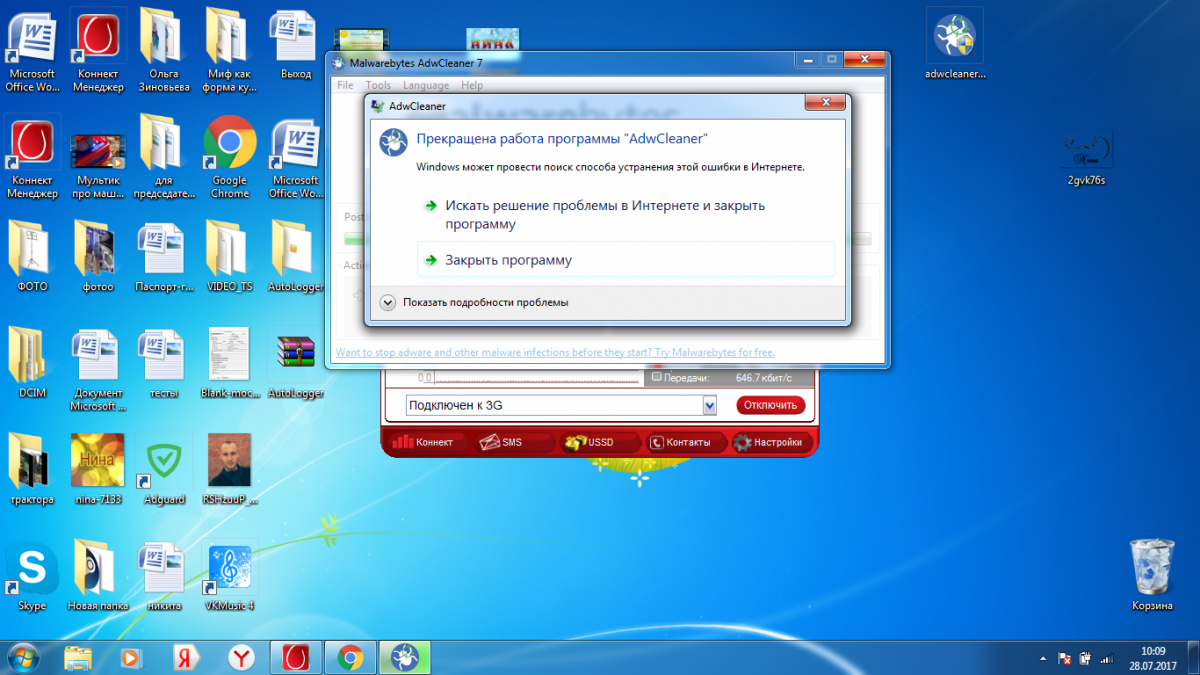Open the media player taskbar icon
Image resolution: width=1200 pixels, height=675 pixels.
[x=131, y=657]
